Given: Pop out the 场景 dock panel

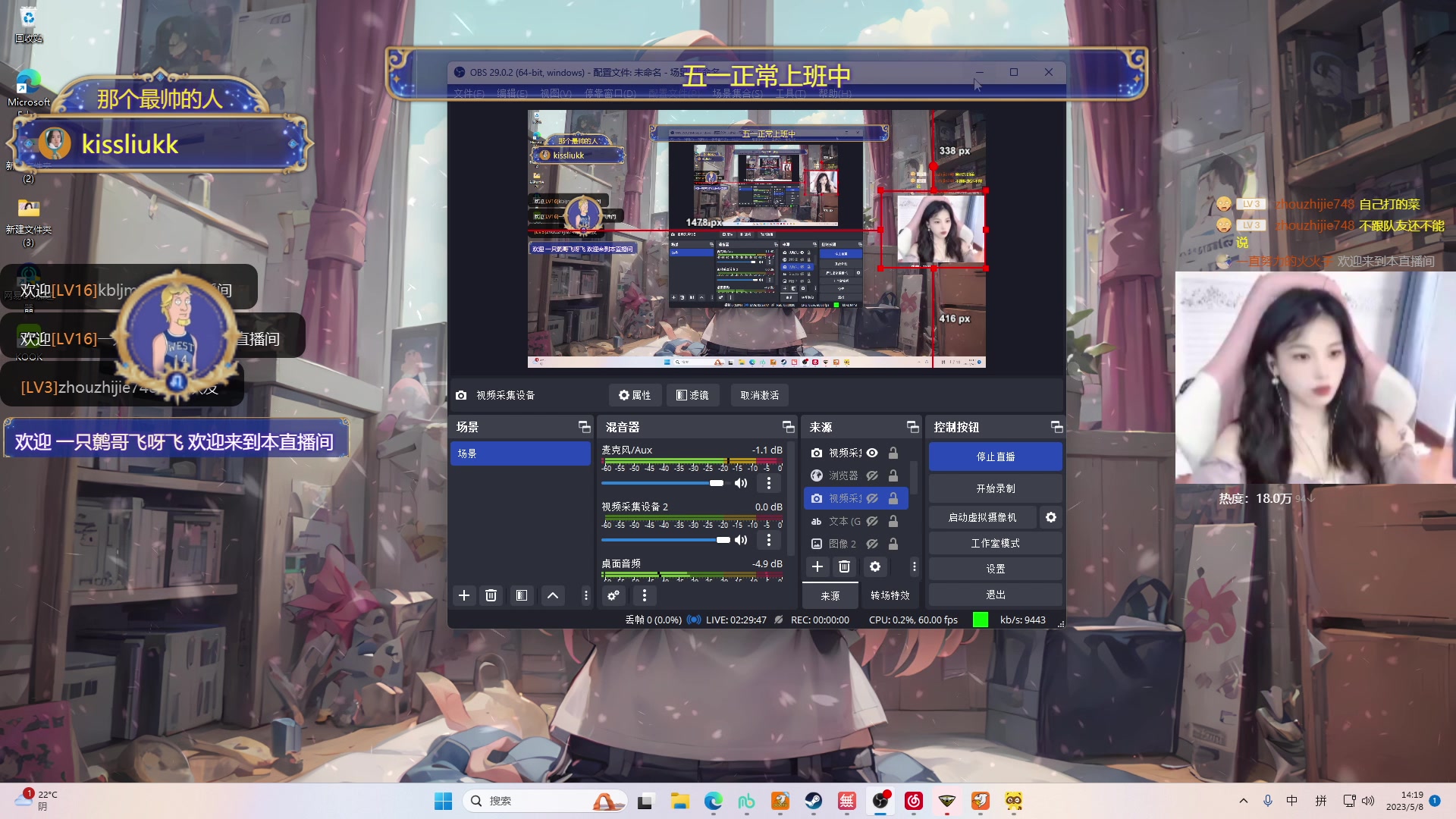Looking at the screenshot, I should tap(584, 427).
